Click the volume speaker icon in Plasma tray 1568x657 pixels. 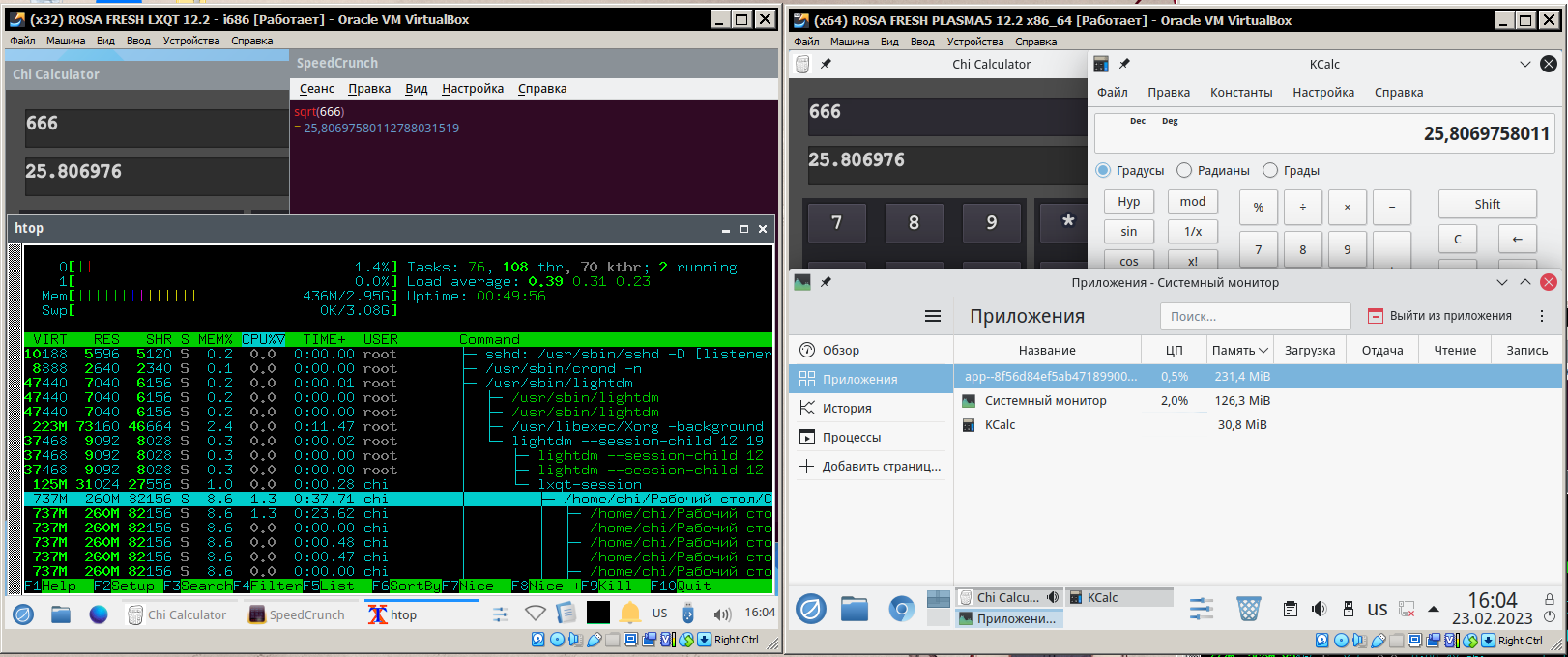click(1319, 609)
